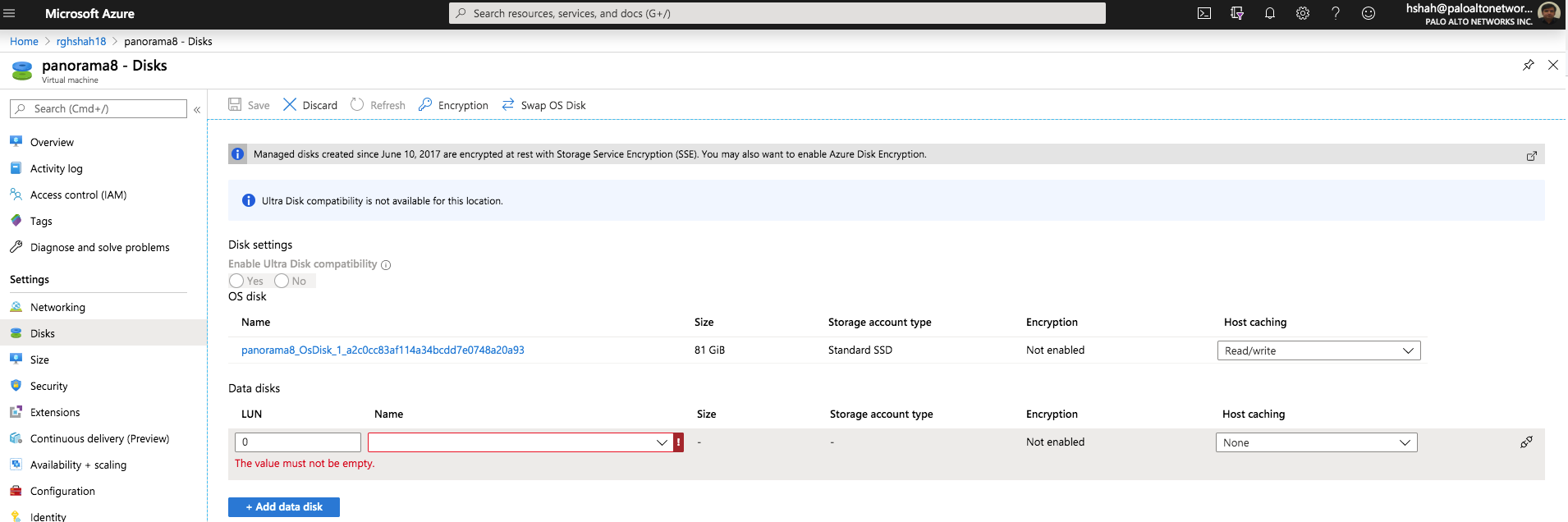Image resolution: width=1568 pixels, height=522 pixels.
Task: Select Yes for Ultra Disk compatibility
Action: 237,281
